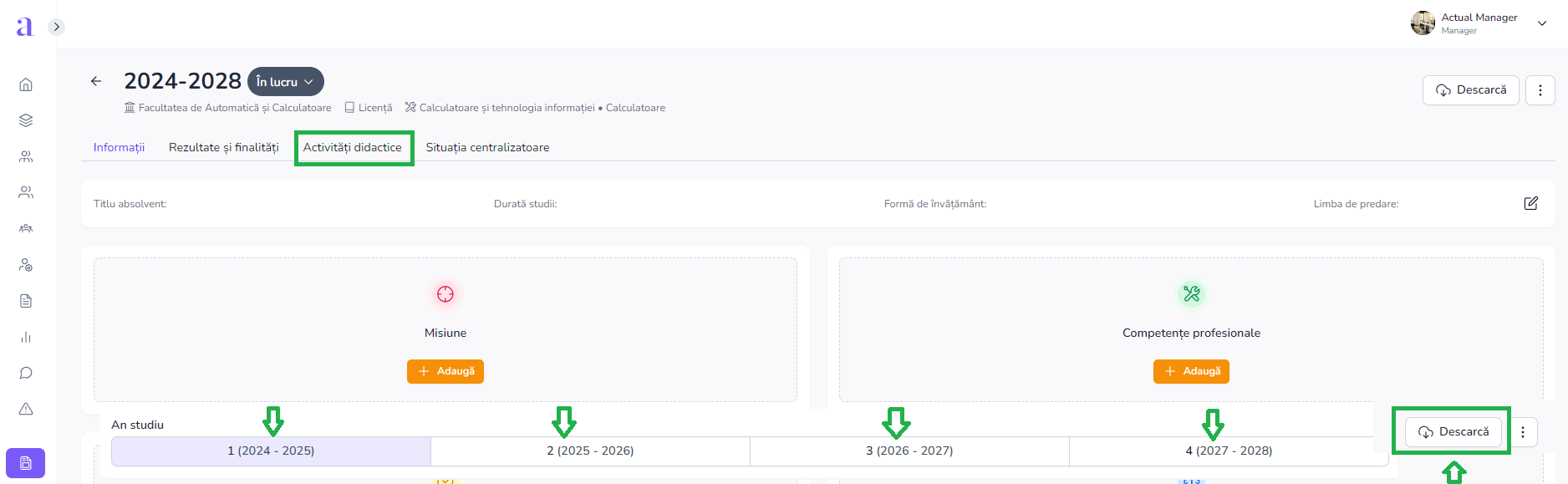Viewport: 1568px width, 484px height.
Task: Expand the sidebar with chevron arrow
Action: tap(56, 27)
